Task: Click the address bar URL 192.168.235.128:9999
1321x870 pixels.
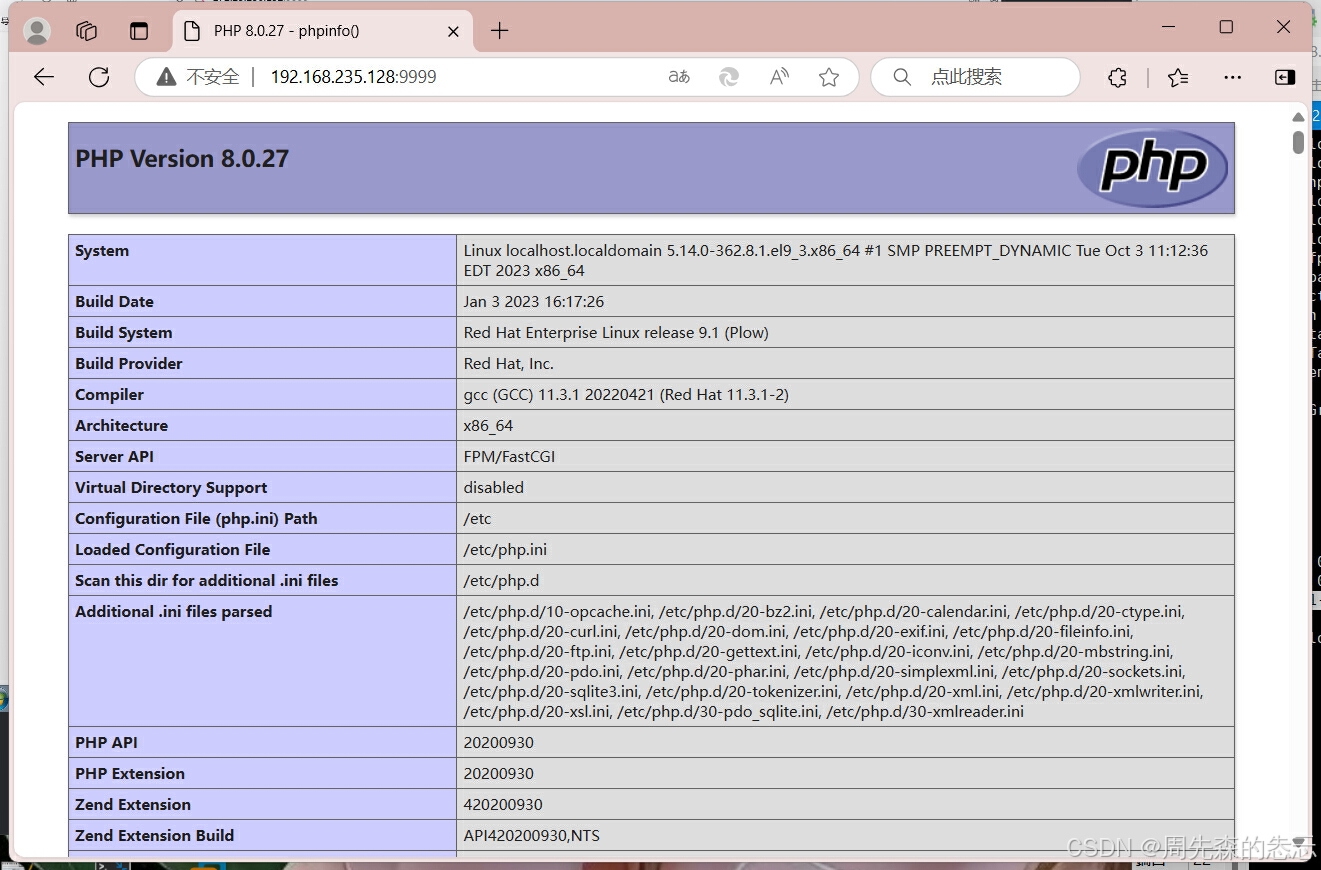Action: click(353, 77)
